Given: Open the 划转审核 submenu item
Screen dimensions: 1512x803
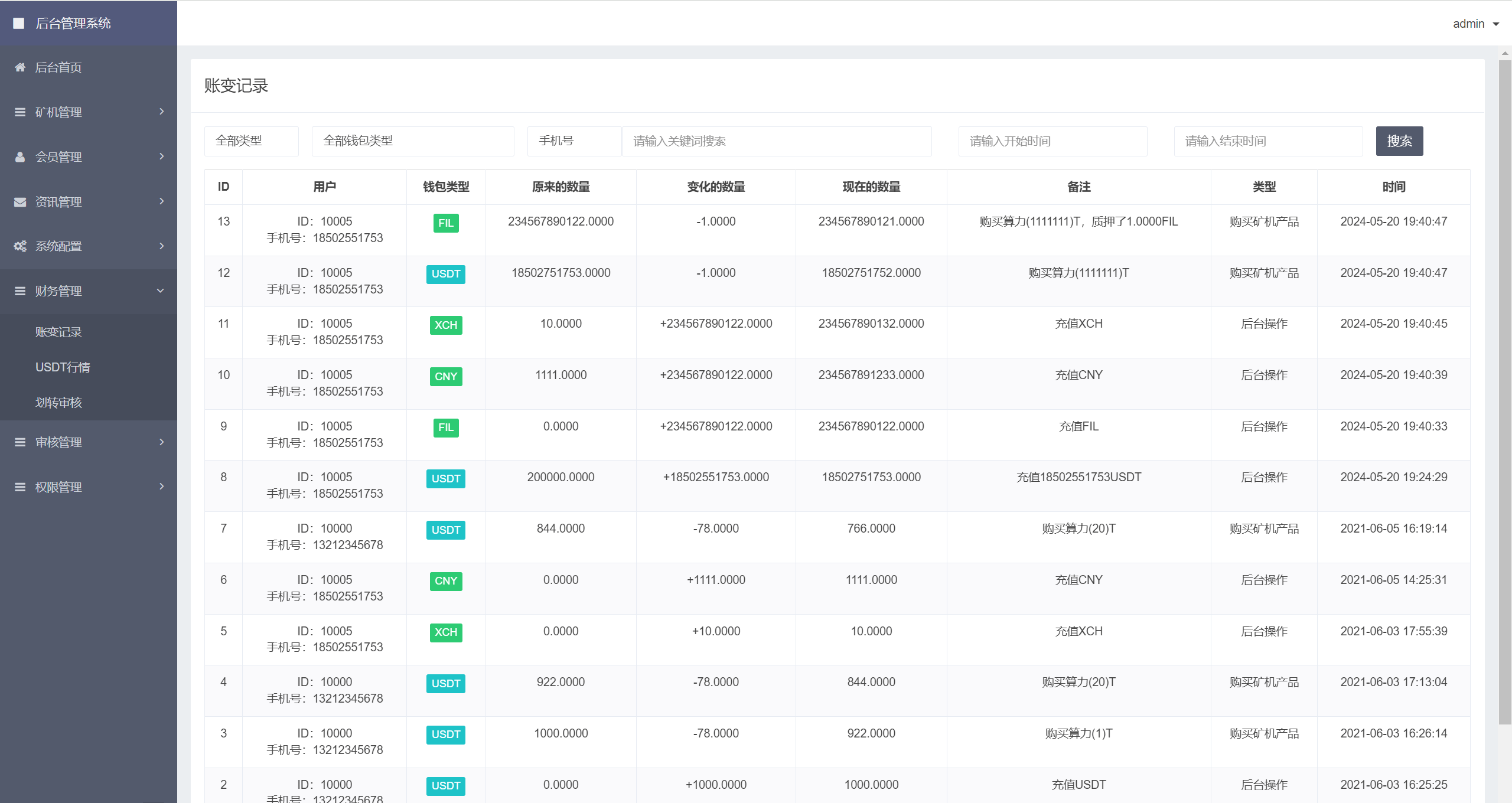Looking at the screenshot, I should pyautogui.click(x=58, y=403).
